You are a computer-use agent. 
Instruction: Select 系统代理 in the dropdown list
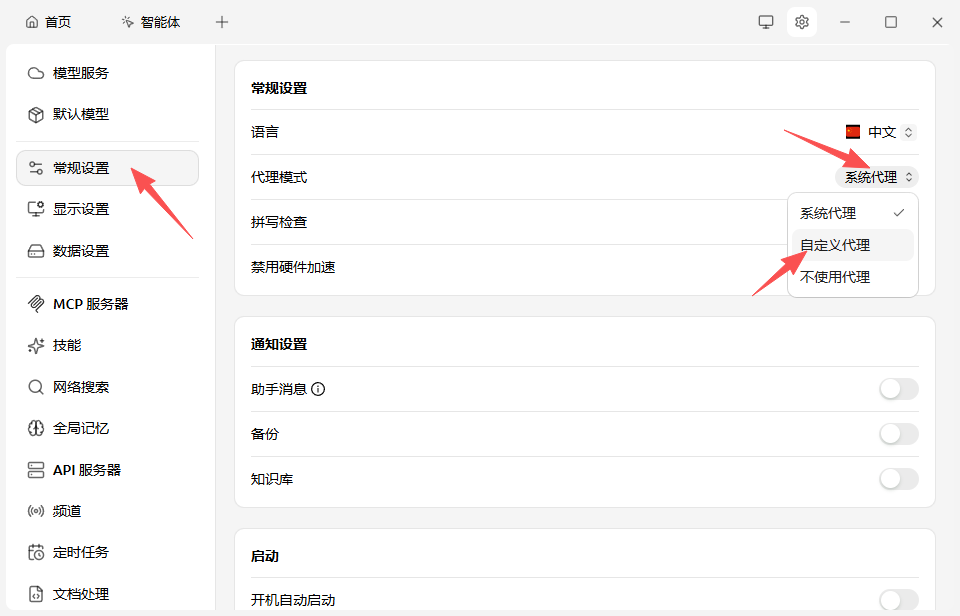852,213
